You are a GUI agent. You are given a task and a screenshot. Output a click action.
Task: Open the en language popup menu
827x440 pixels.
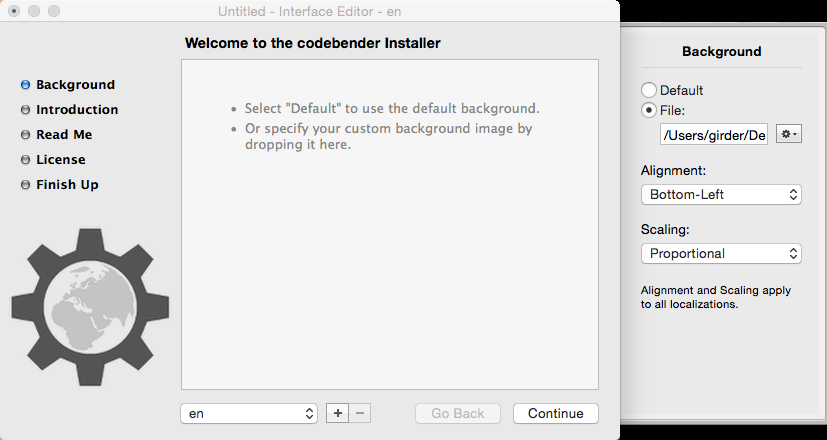(x=249, y=414)
